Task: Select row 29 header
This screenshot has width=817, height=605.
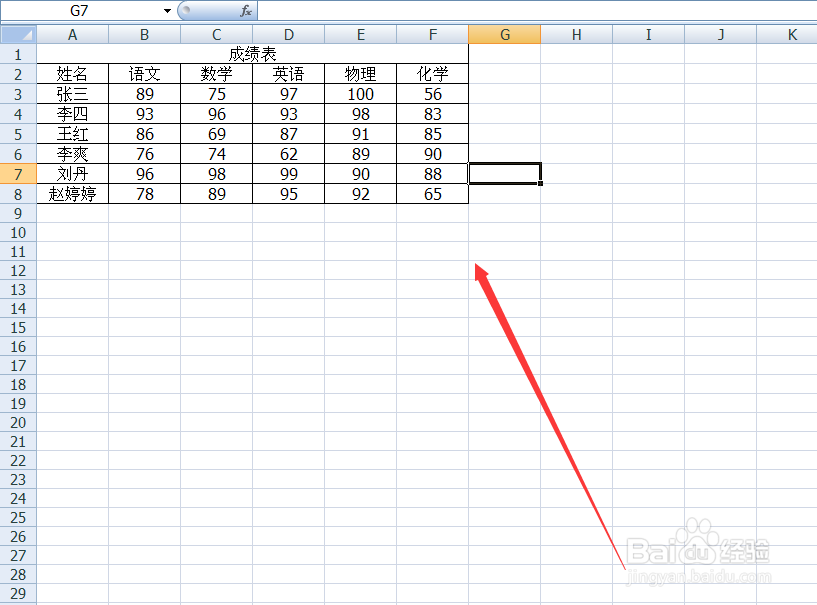Action: pyautogui.click(x=18, y=593)
